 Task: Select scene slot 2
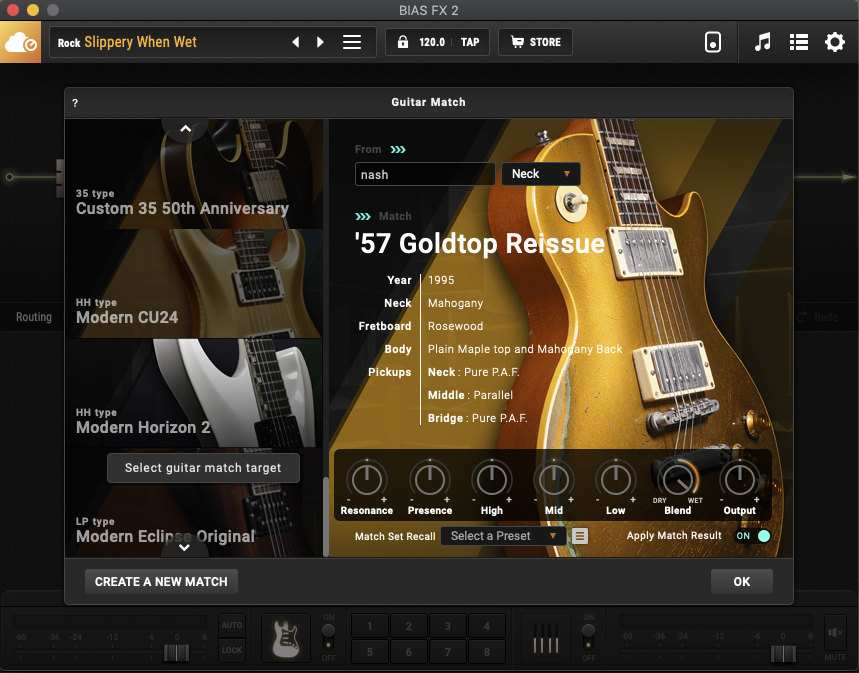(409, 626)
